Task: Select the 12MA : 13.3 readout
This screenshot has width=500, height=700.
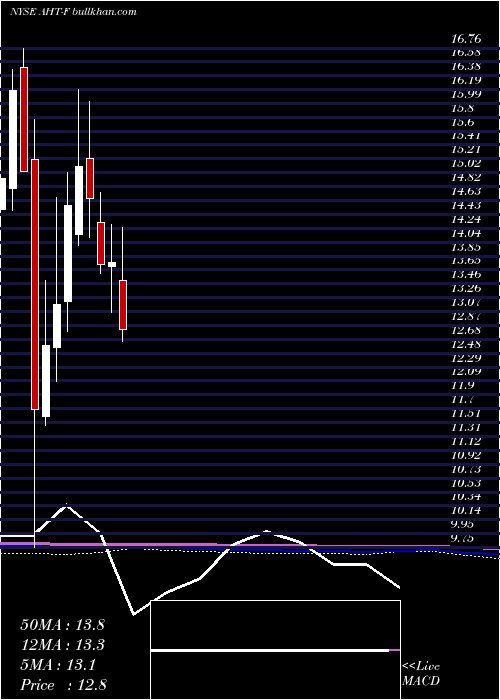Action: click(x=62, y=645)
